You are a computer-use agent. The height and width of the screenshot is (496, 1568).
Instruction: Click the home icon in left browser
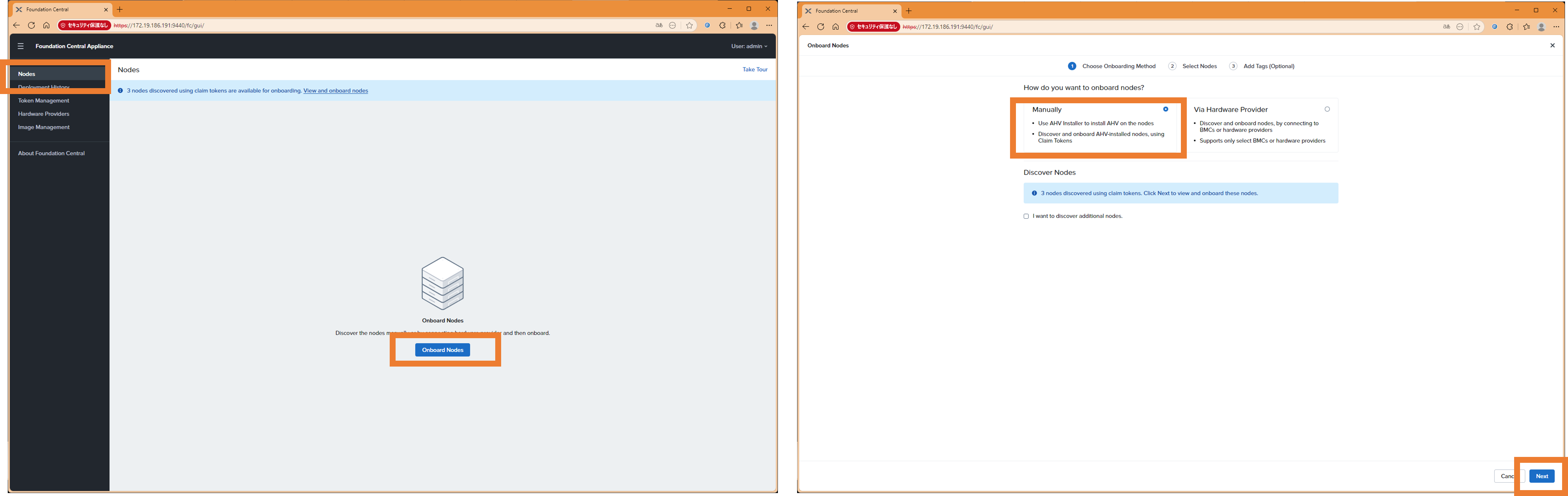point(46,25)
